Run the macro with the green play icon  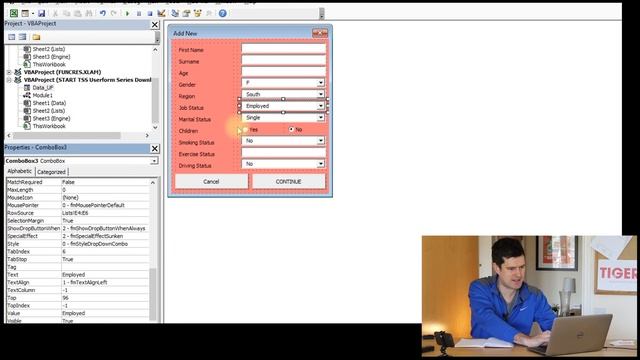click(127, 13)
